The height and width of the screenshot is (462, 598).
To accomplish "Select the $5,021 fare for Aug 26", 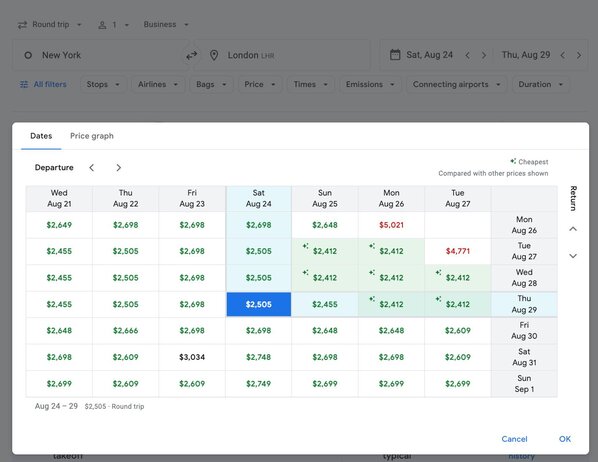I will [x=391, y=225].
